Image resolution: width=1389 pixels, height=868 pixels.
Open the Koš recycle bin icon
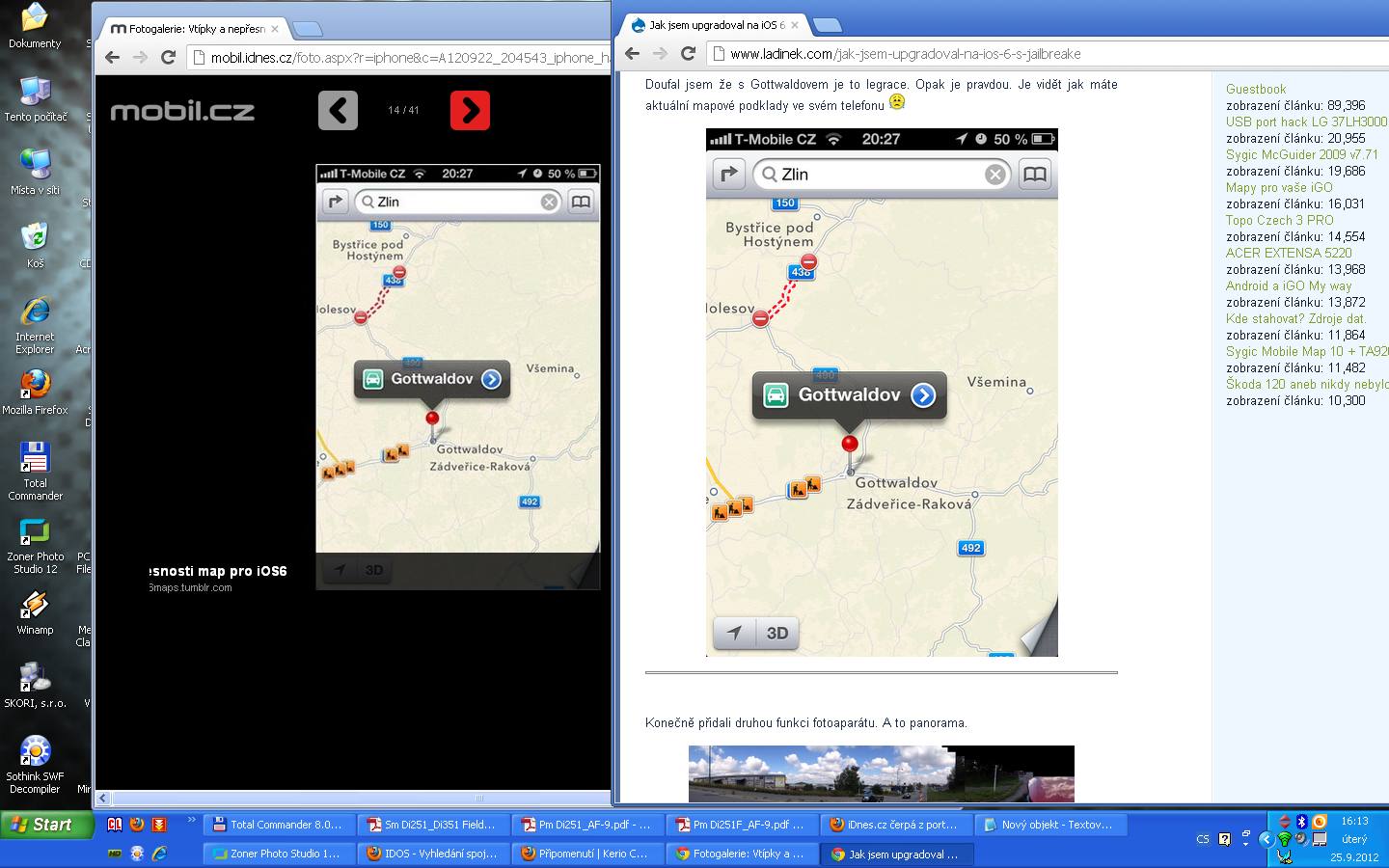coord(35,245)
